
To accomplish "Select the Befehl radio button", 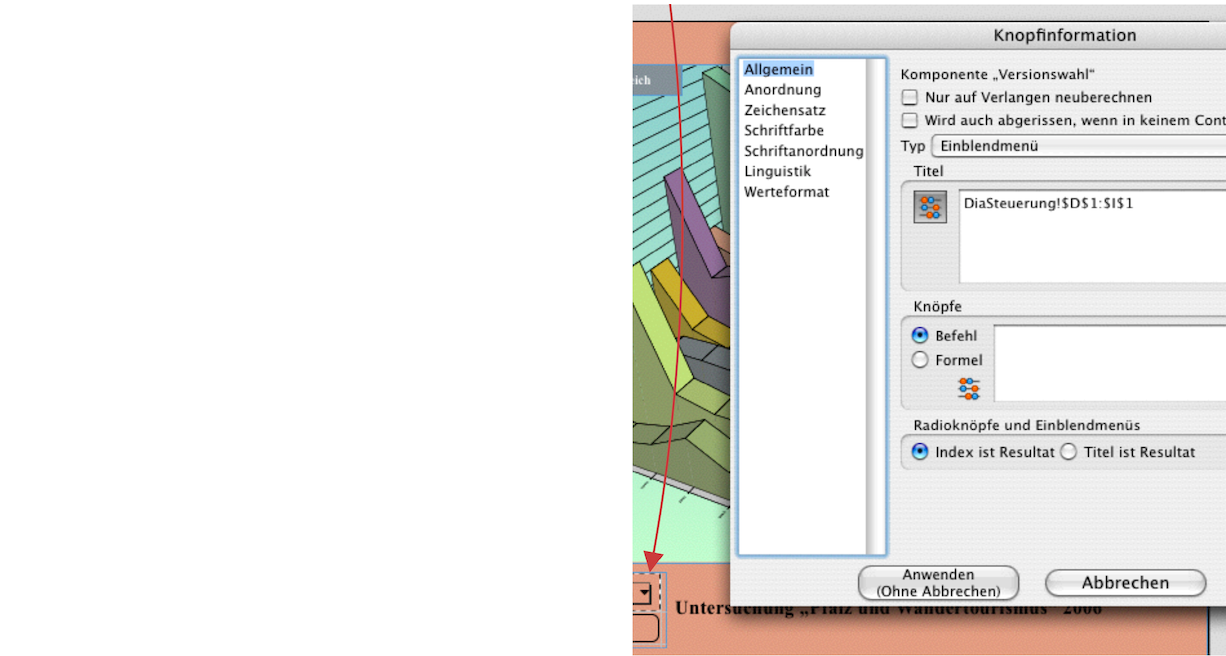I will [x=920, y=336].
